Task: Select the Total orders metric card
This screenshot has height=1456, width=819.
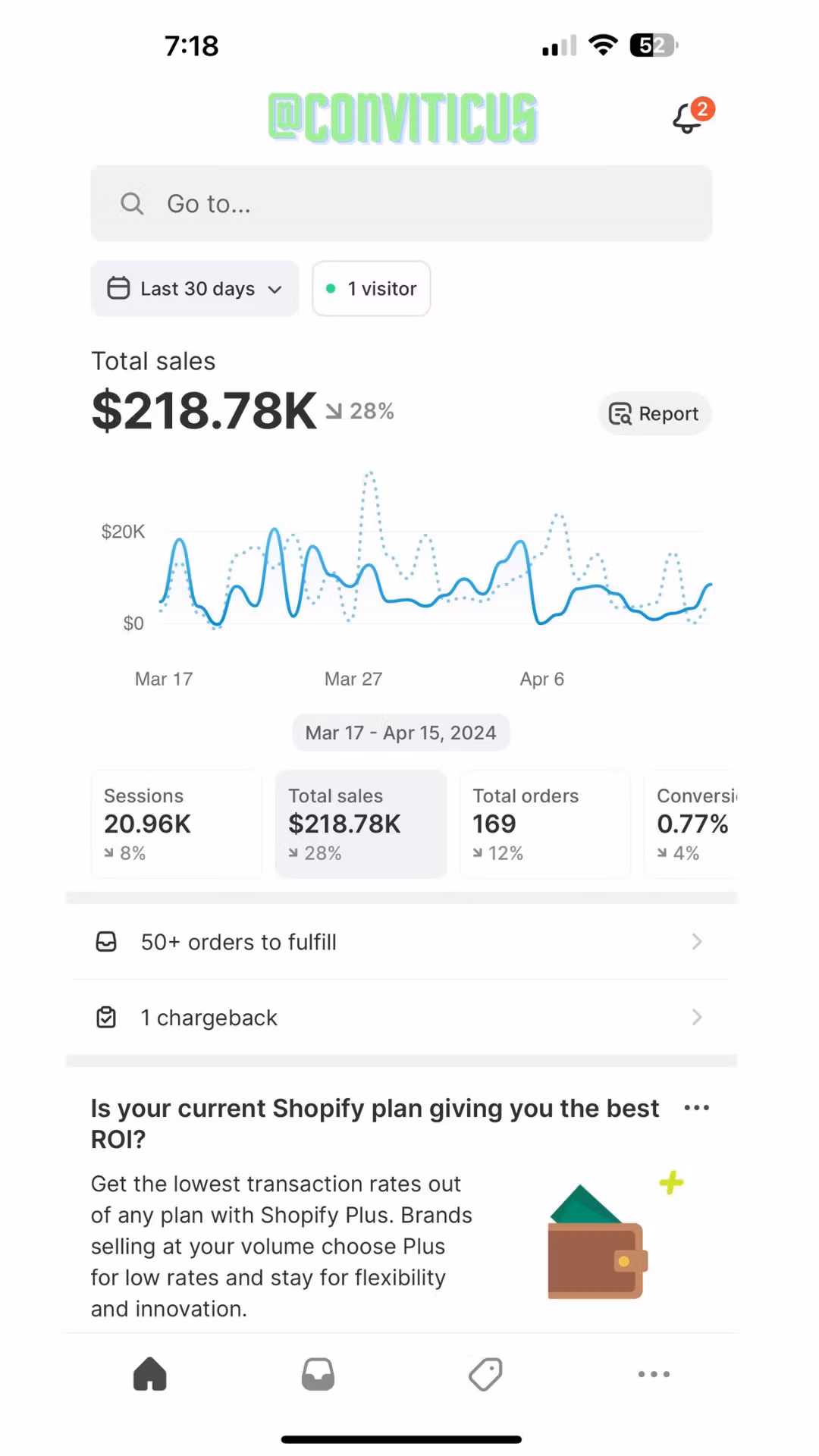Action: 544,824
